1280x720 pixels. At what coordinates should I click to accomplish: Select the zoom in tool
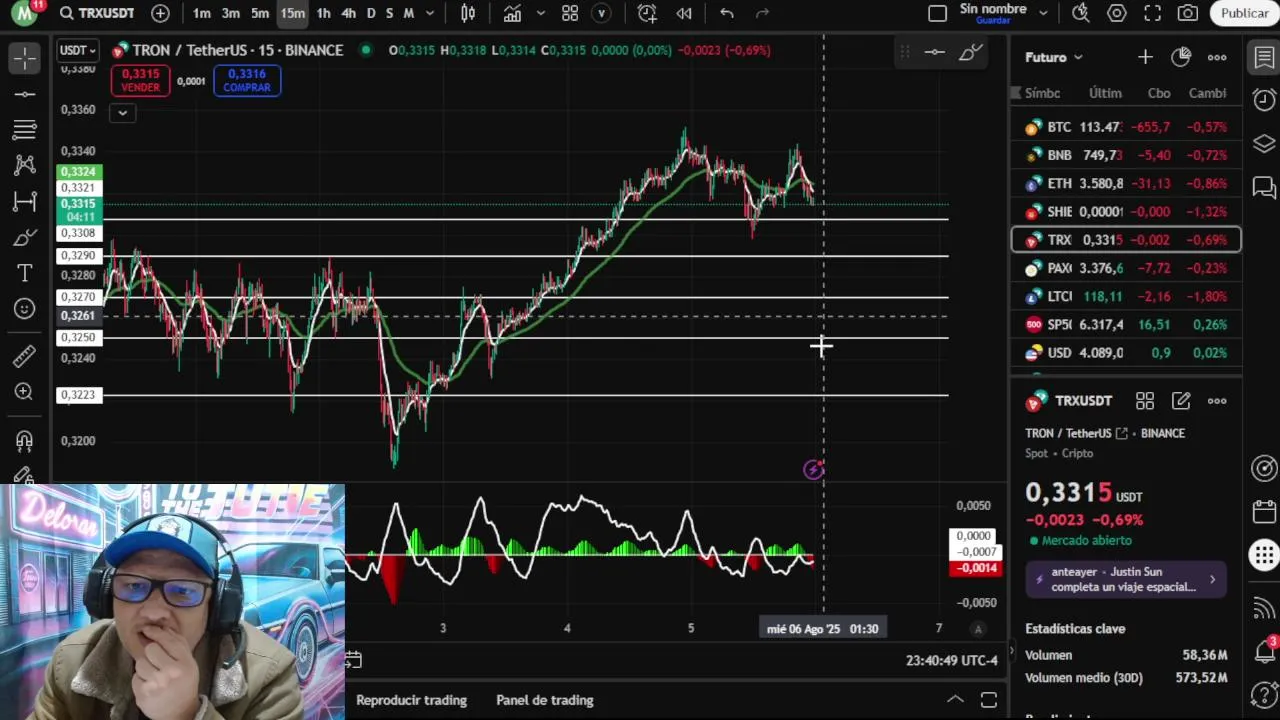pos(25,392)
